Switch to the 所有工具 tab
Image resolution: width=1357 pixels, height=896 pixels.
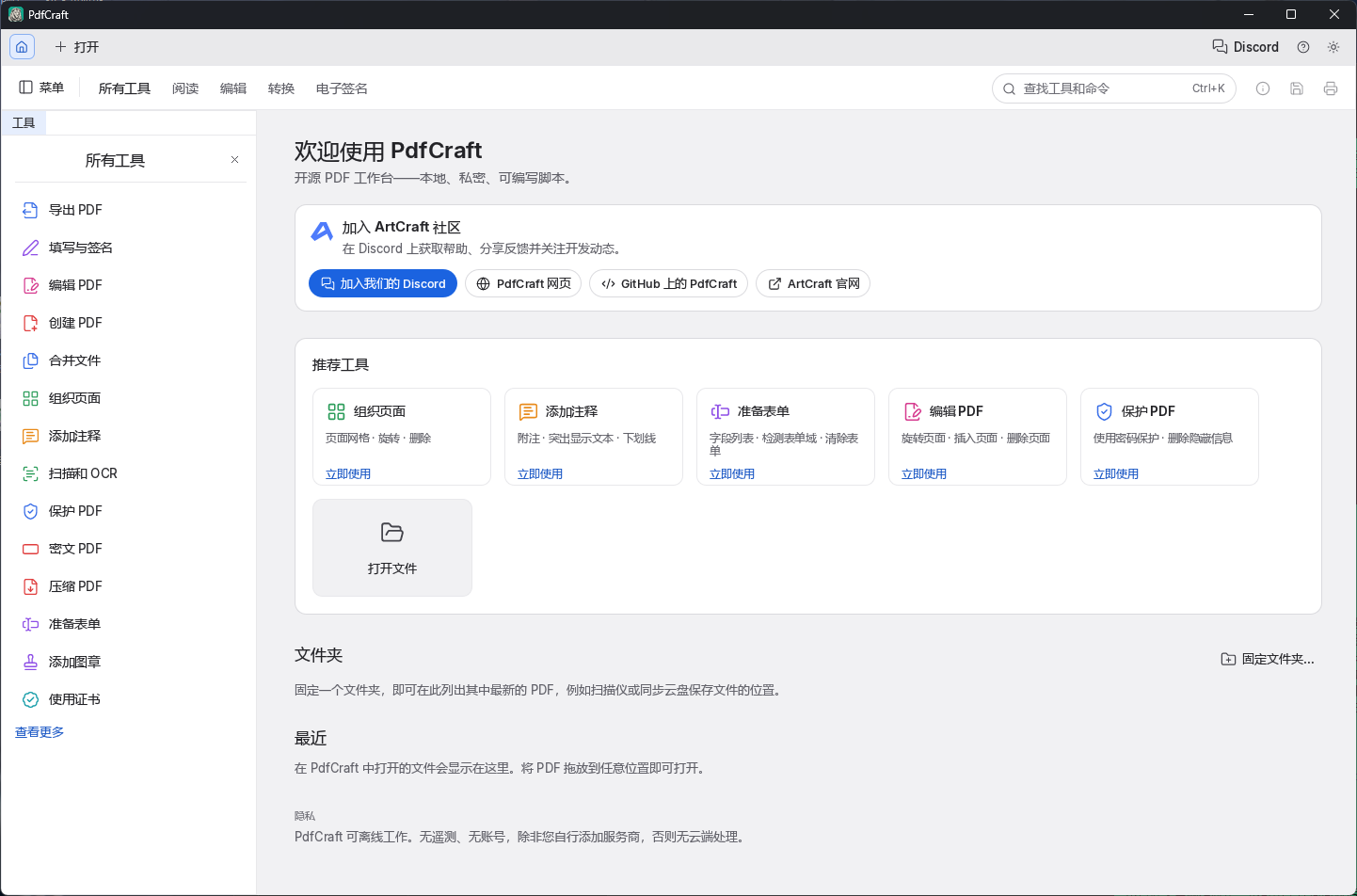[x=124, y=88]
